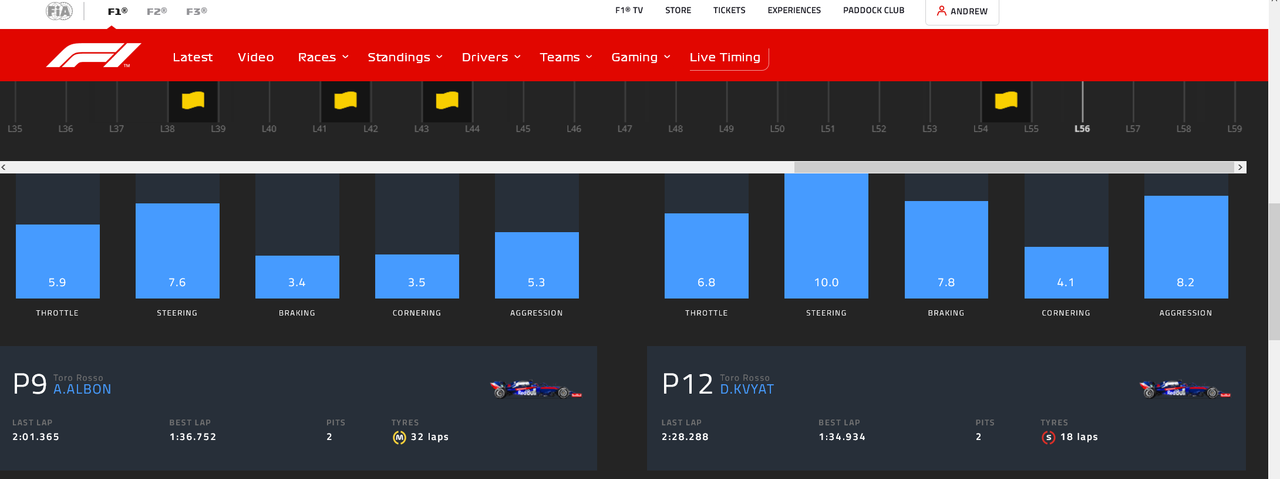Open the STORE link
This screenshot has height=479, width=1280.
pyautogui.click(x=678, y=11)
